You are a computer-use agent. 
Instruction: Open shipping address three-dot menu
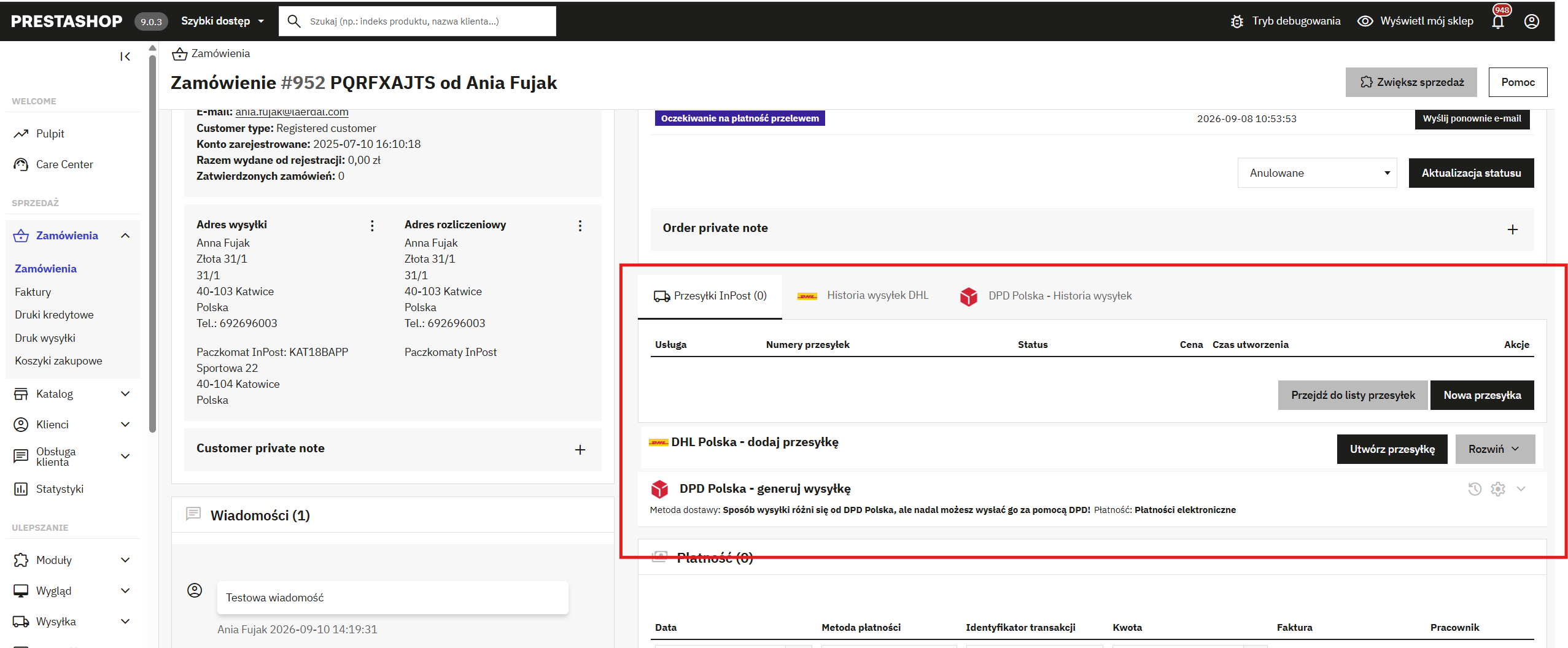[x=372, y=226]
